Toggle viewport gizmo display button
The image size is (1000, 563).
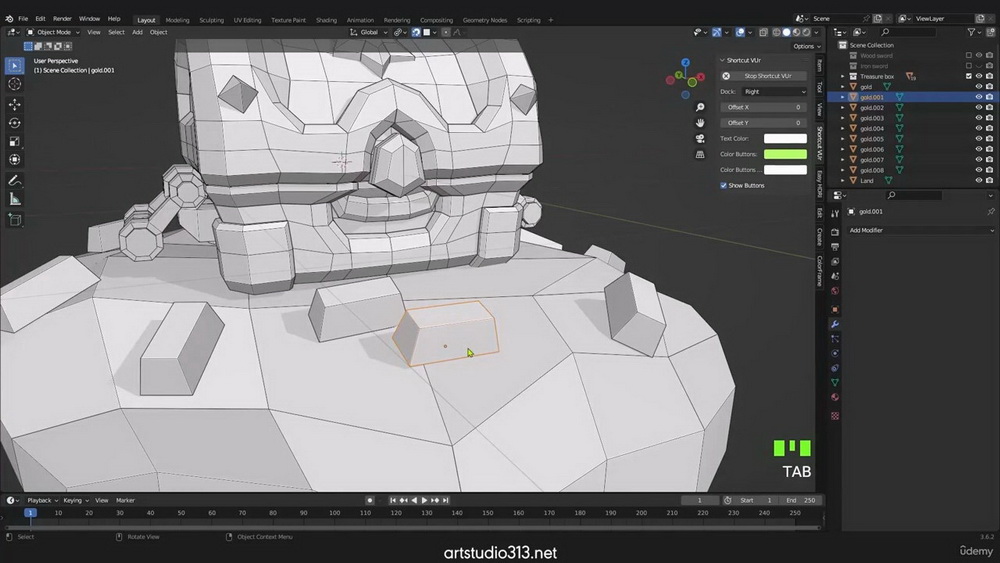pyautogui.click(x=717, y=32)
